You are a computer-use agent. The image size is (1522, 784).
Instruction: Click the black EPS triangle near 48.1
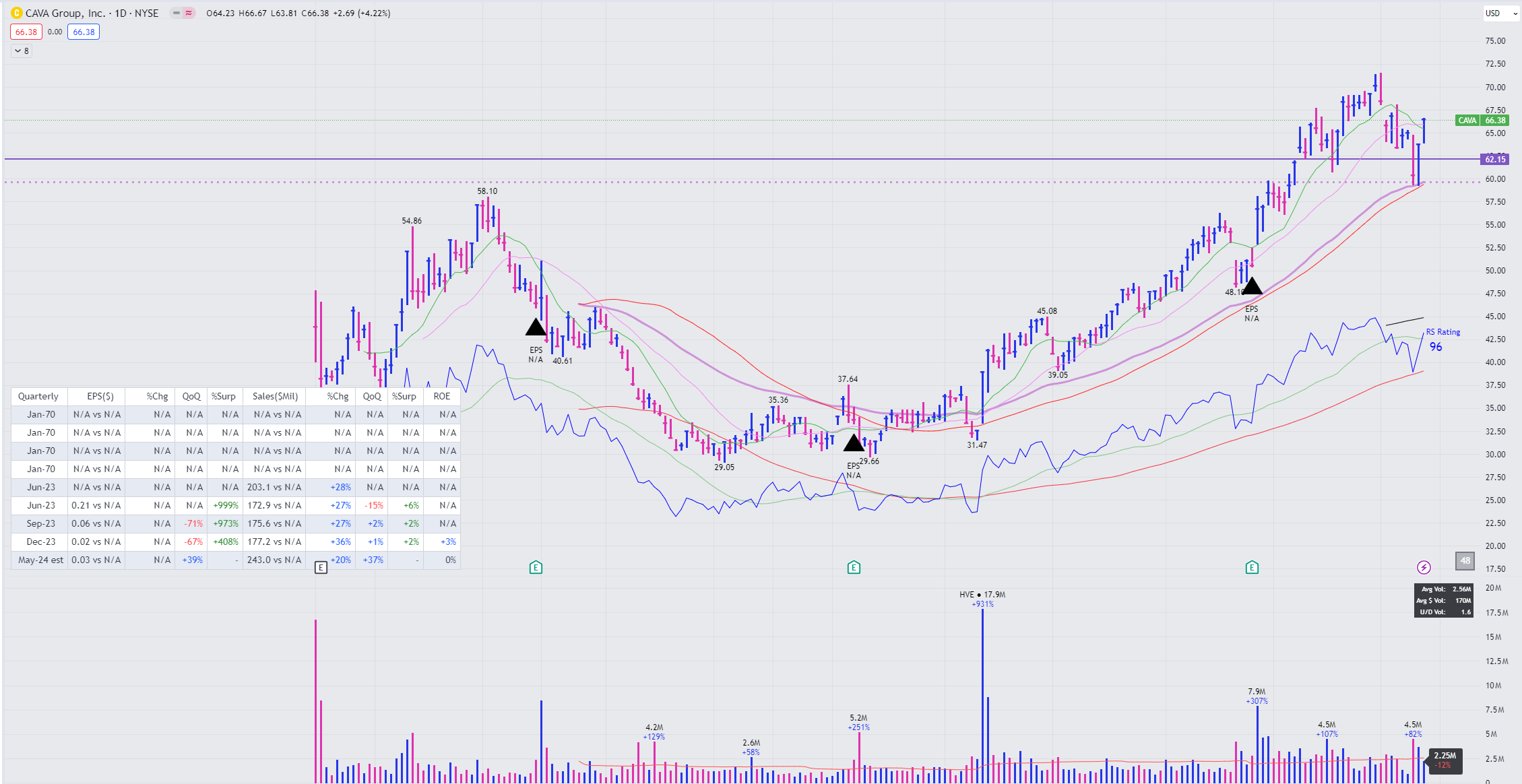coord(1252,286)
